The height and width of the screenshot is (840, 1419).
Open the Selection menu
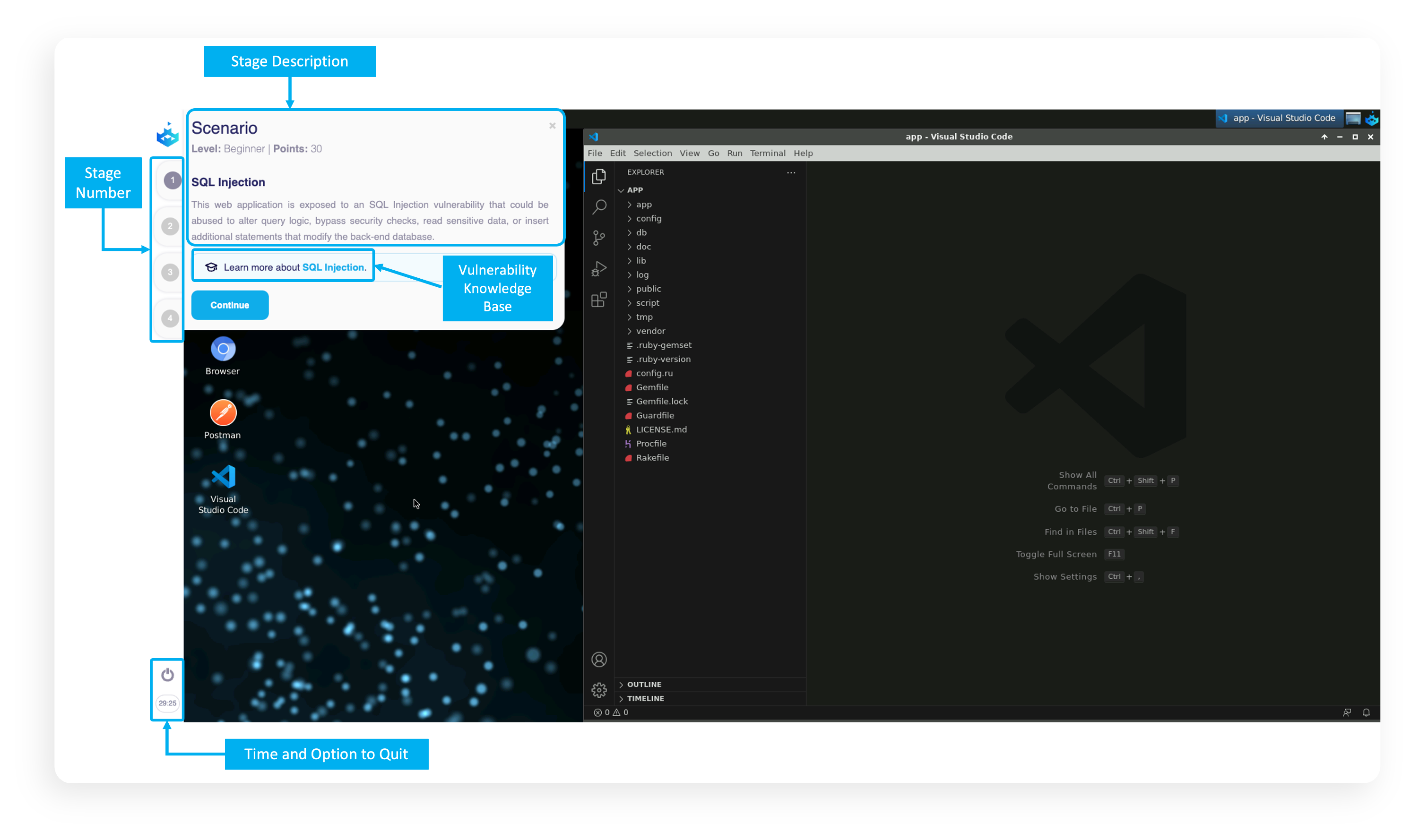(652, 154)
